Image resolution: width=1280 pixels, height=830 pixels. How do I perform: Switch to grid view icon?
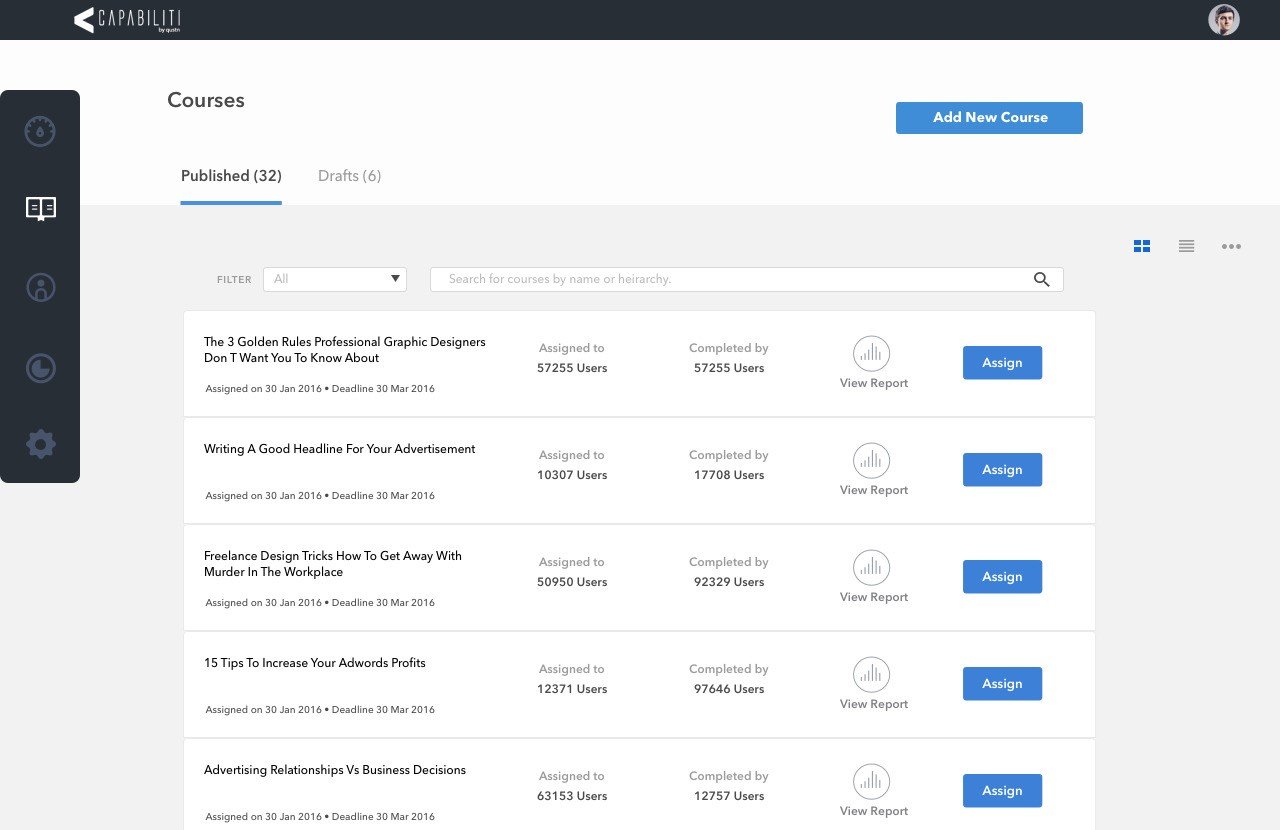1142,246
